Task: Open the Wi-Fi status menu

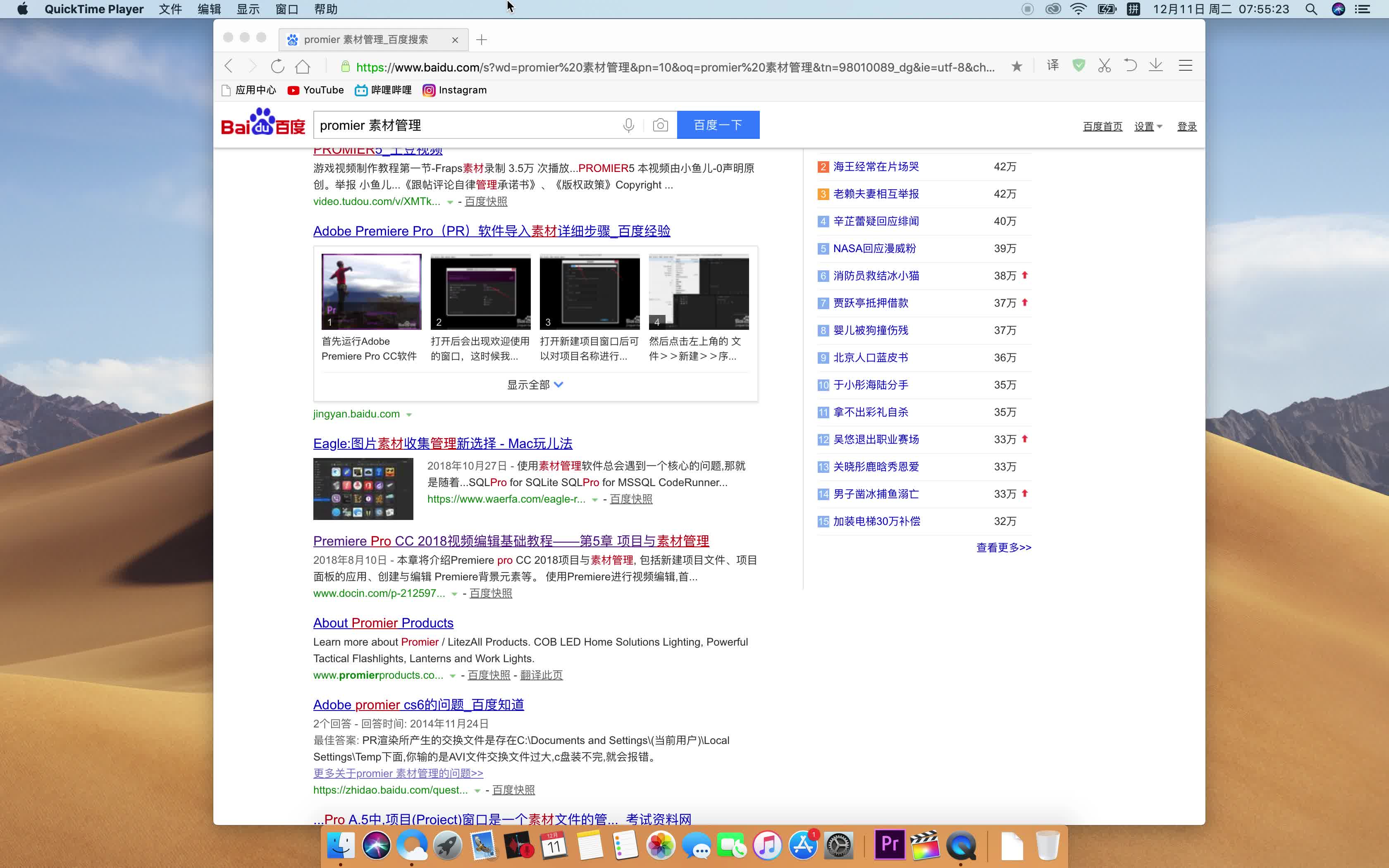Action: pos(1079,9)
